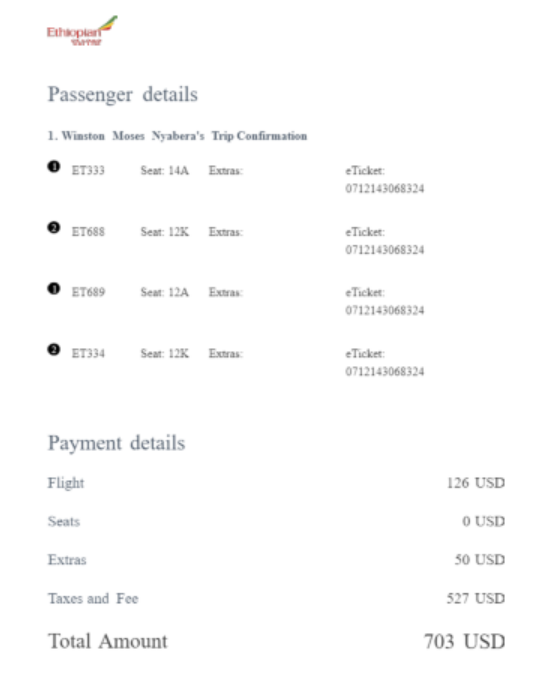Image resolution: width=553 pixels, height=675 pixels.
Task: Click Seat 14A on flight ET333
Action: 165,170
